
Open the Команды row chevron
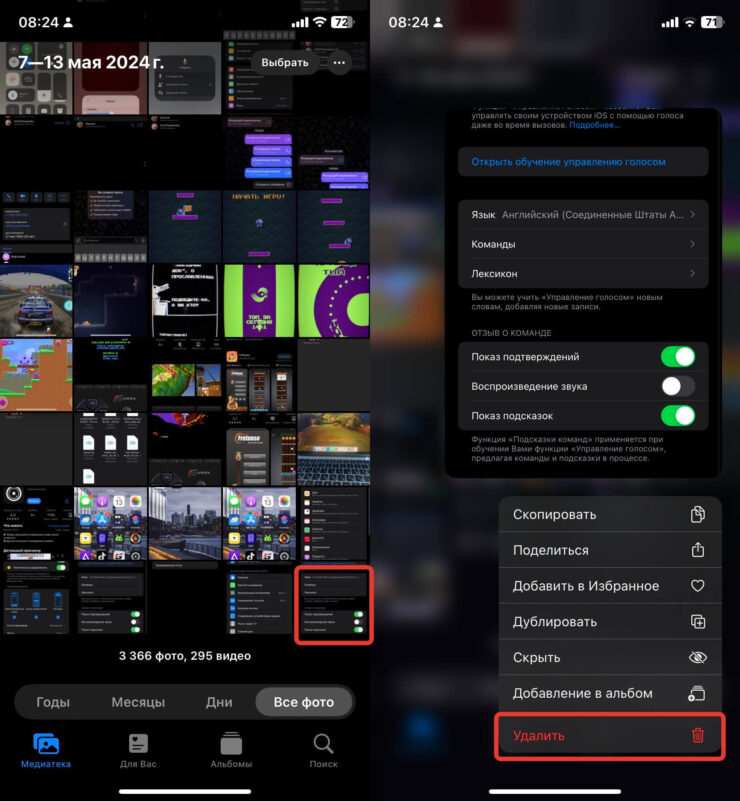693,244
